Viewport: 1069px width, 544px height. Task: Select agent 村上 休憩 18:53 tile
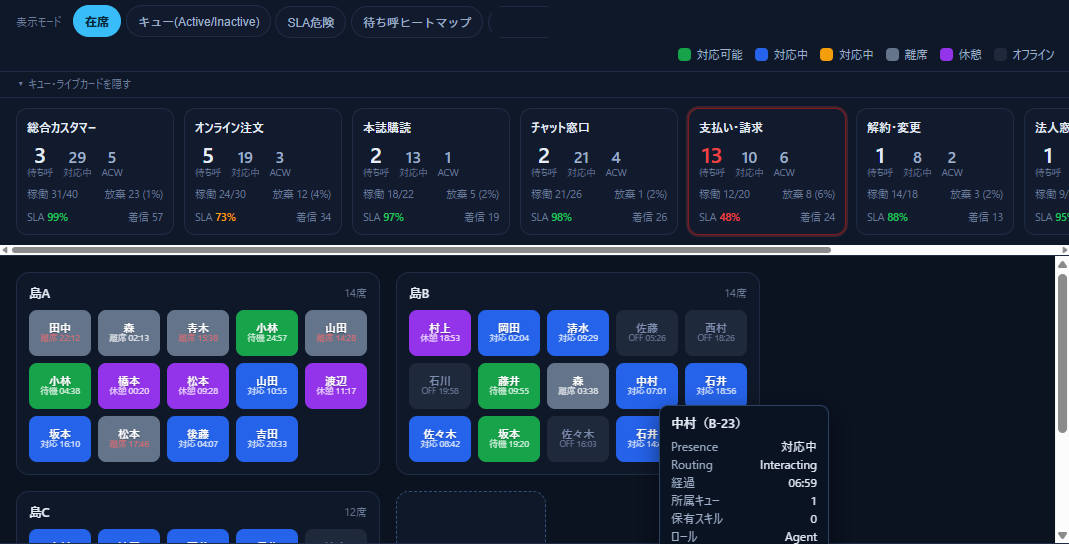440,333
